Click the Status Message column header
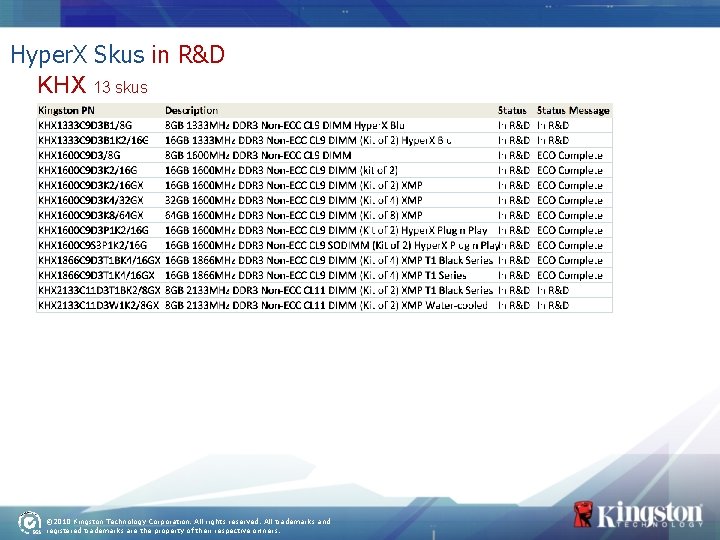Screen dimensions: 720x540 [573, 111]
